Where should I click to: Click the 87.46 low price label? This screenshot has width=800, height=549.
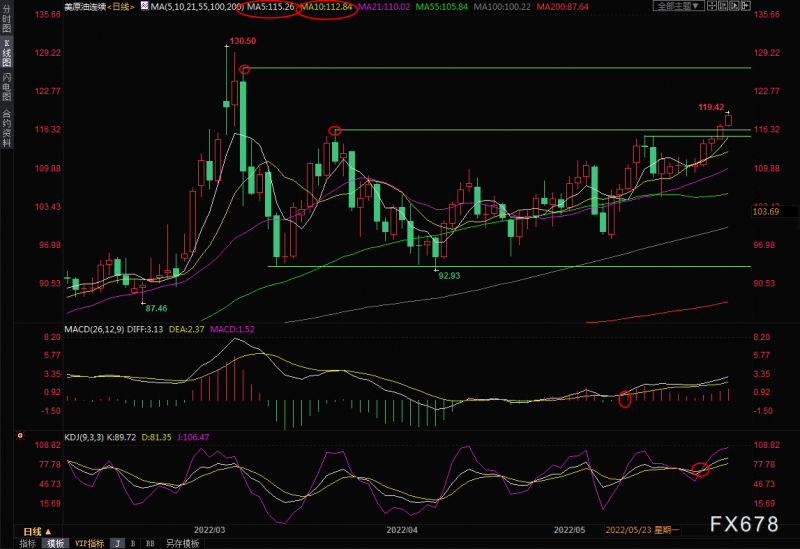point(156,308)
